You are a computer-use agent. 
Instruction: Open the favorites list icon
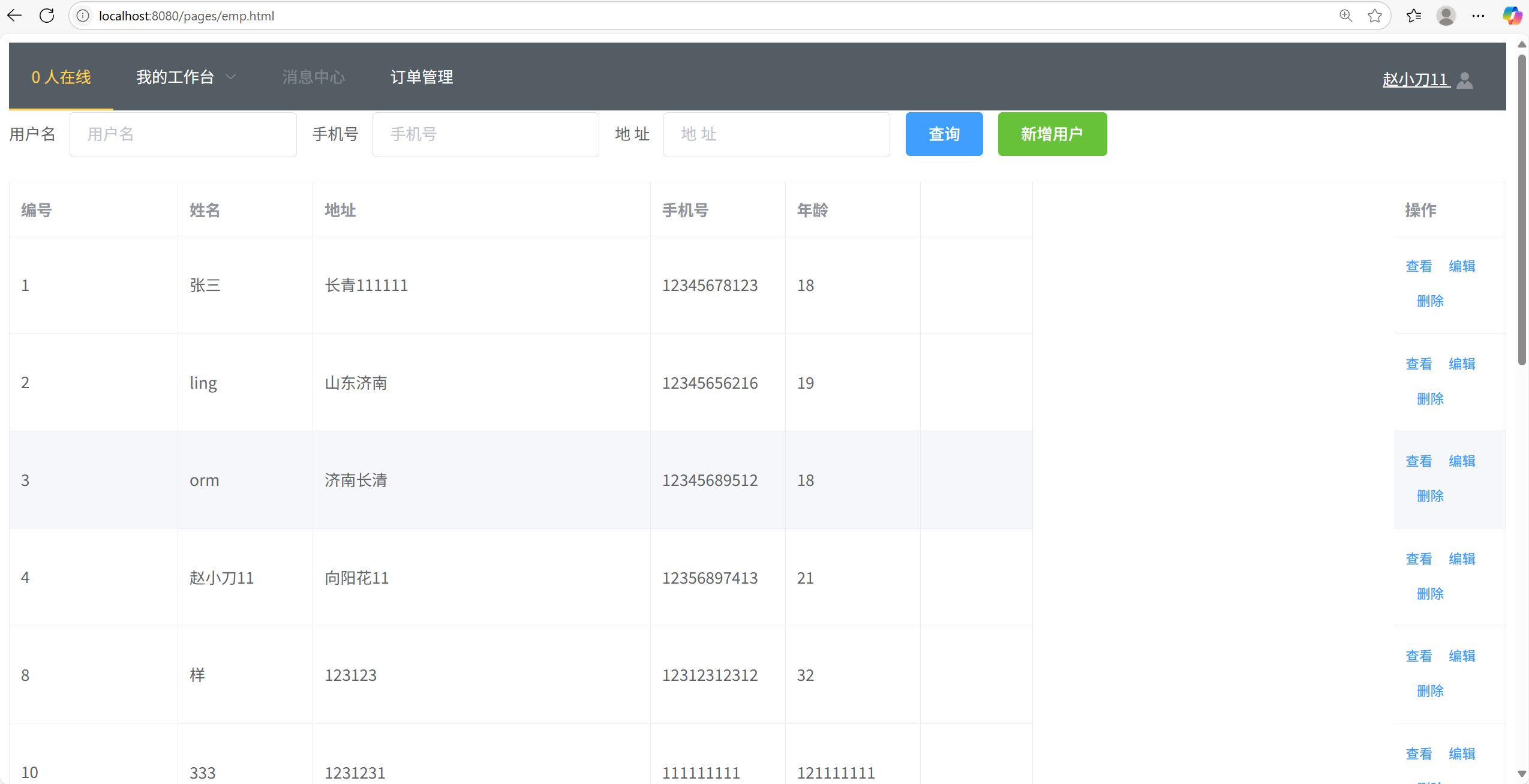(1413, 16)
